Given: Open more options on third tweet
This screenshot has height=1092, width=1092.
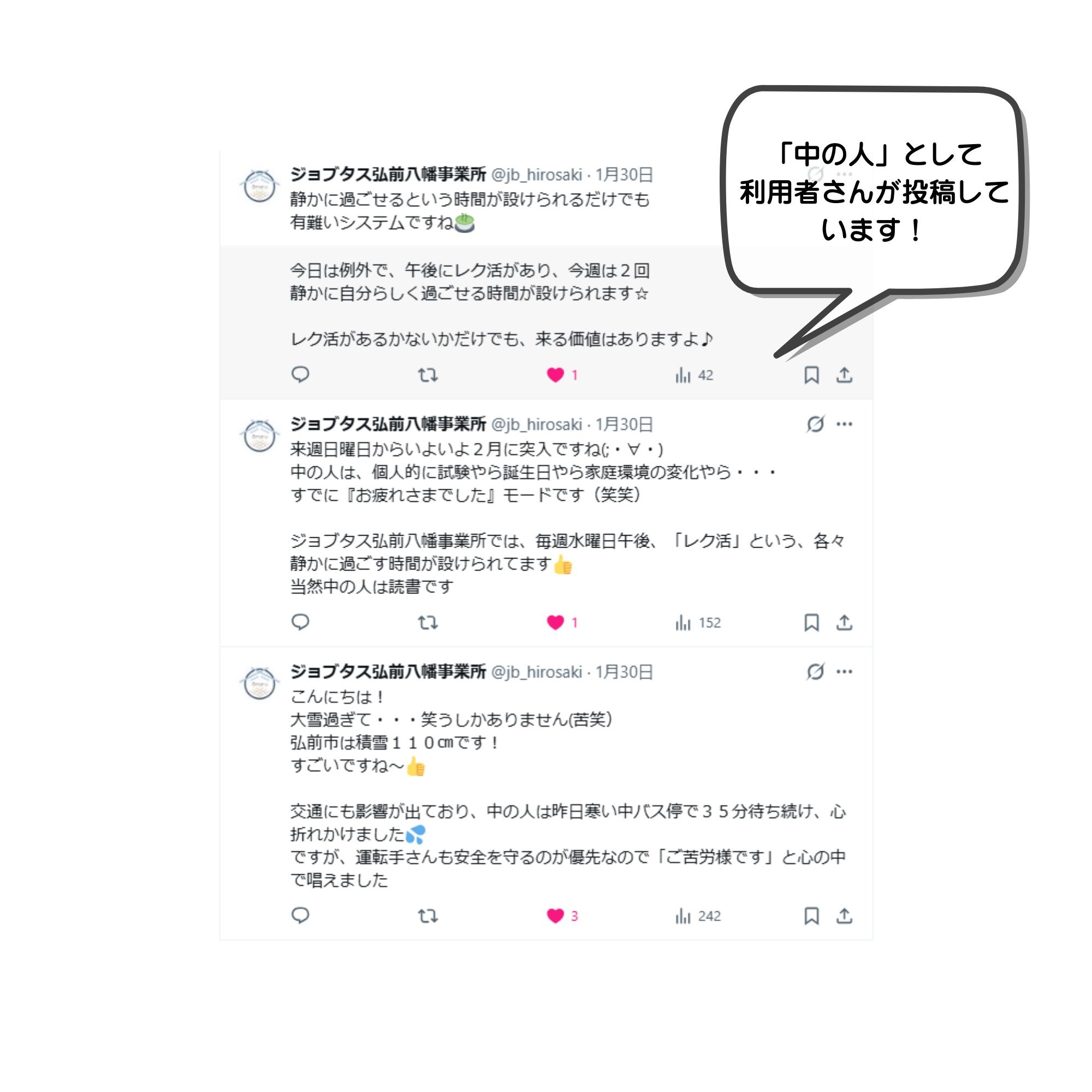Looking at the screenshot, I should pos(845,672).
